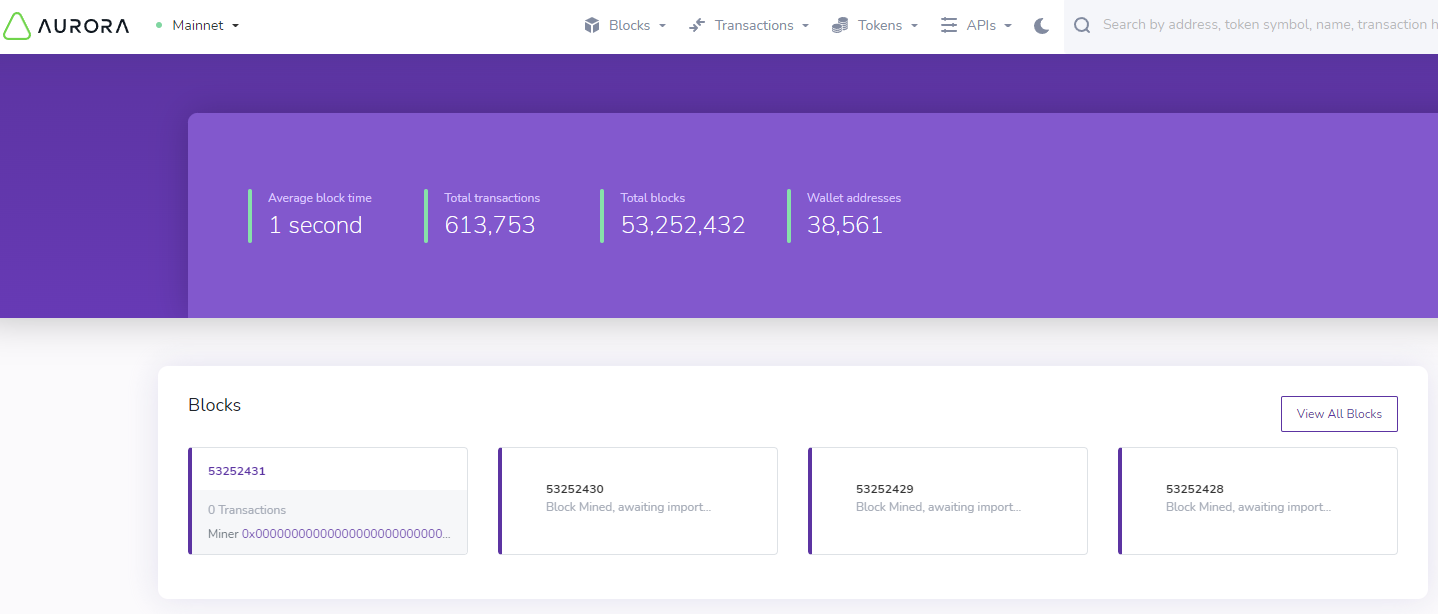Screen dimensions: 1438x614
Task: Open the APIs menu
Action: pyautogui.click(x=989, y=25)
